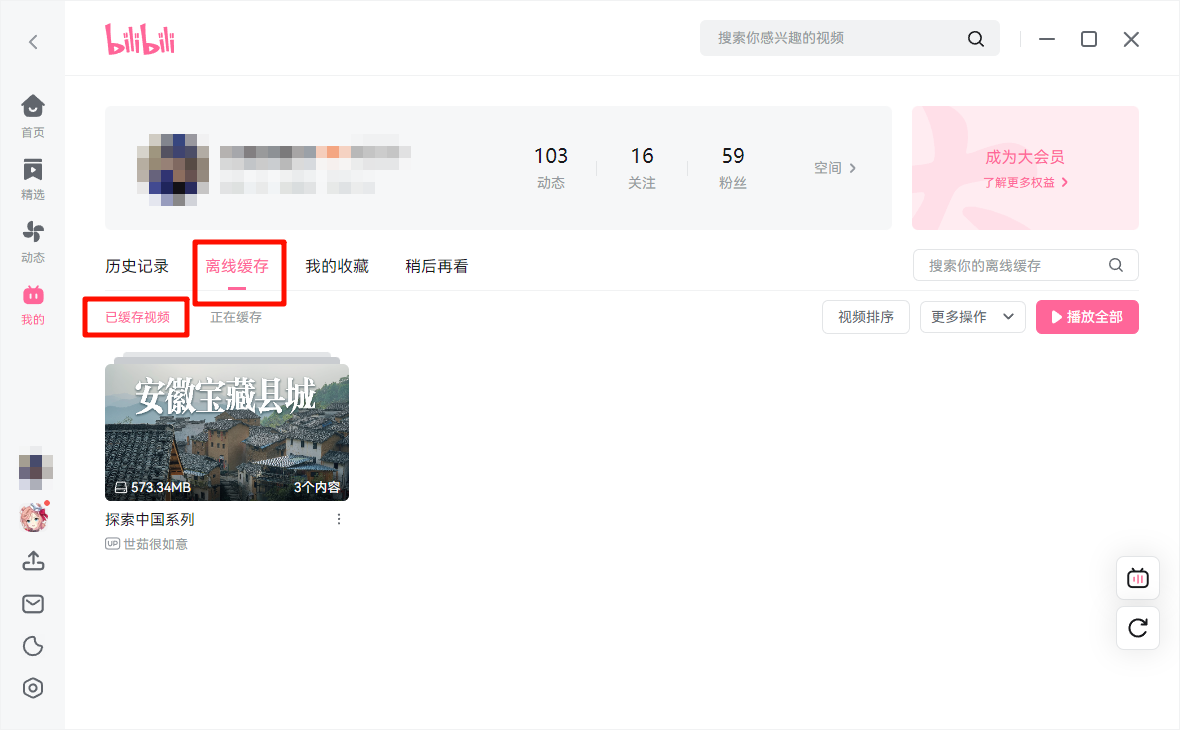Click the floating bilibili TV icon

(1137, 578)
